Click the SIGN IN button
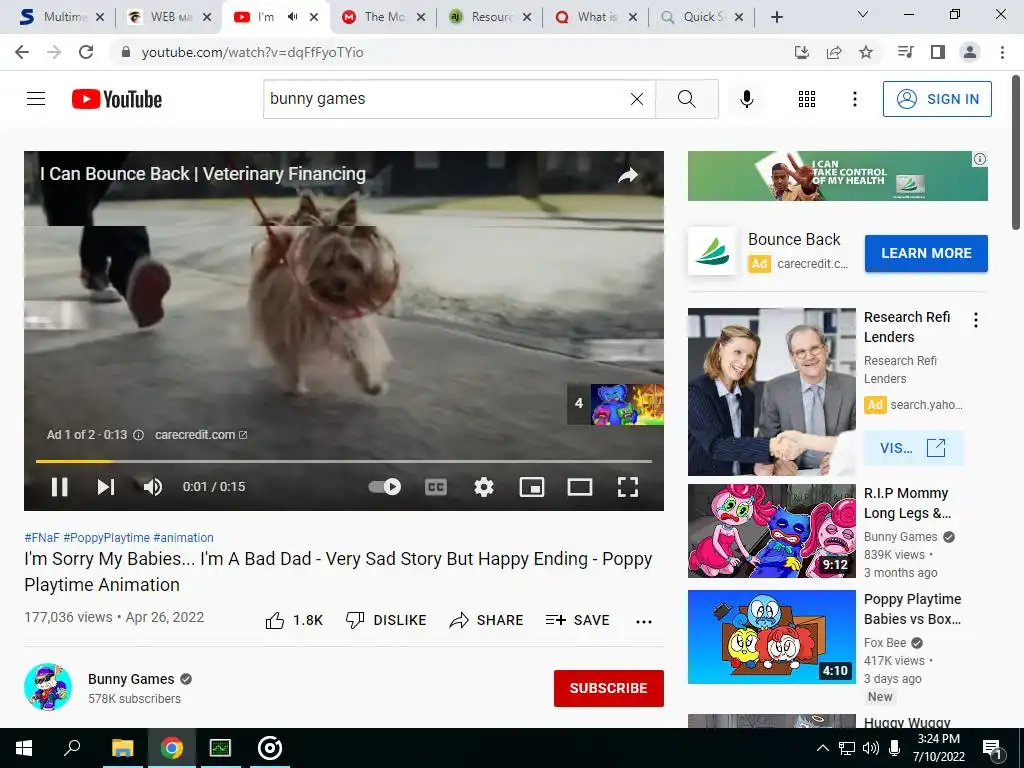Screen dimensions: 1024x768 [937, 99]
